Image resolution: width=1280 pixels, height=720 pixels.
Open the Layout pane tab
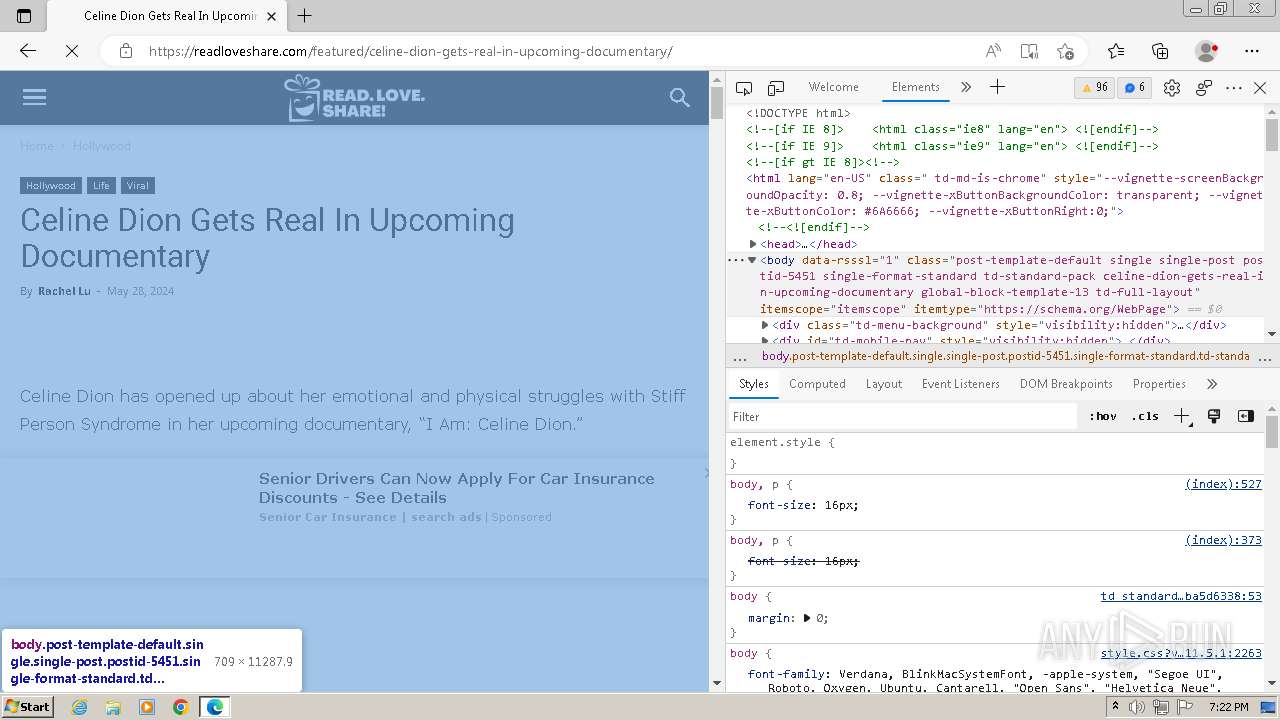coord(884,384)
